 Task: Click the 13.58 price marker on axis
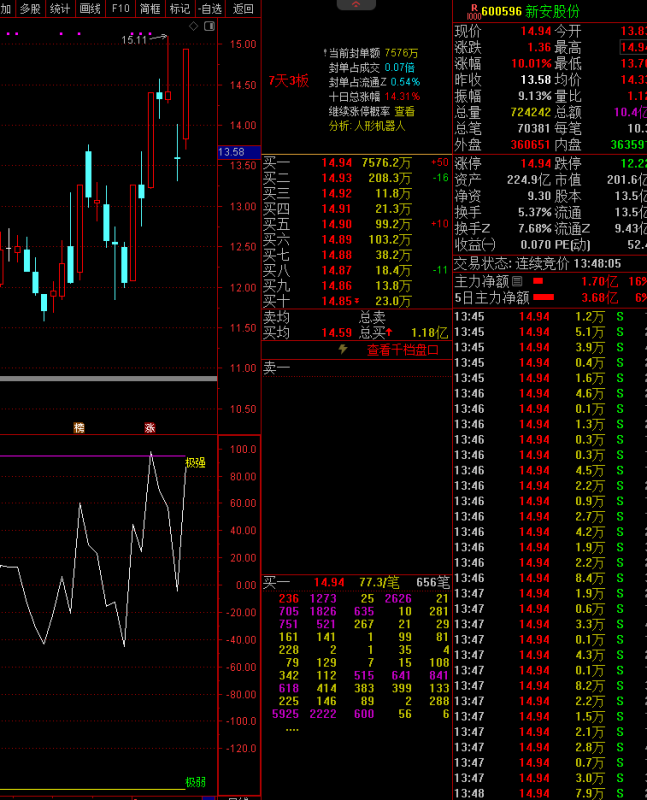click(239, 152)
